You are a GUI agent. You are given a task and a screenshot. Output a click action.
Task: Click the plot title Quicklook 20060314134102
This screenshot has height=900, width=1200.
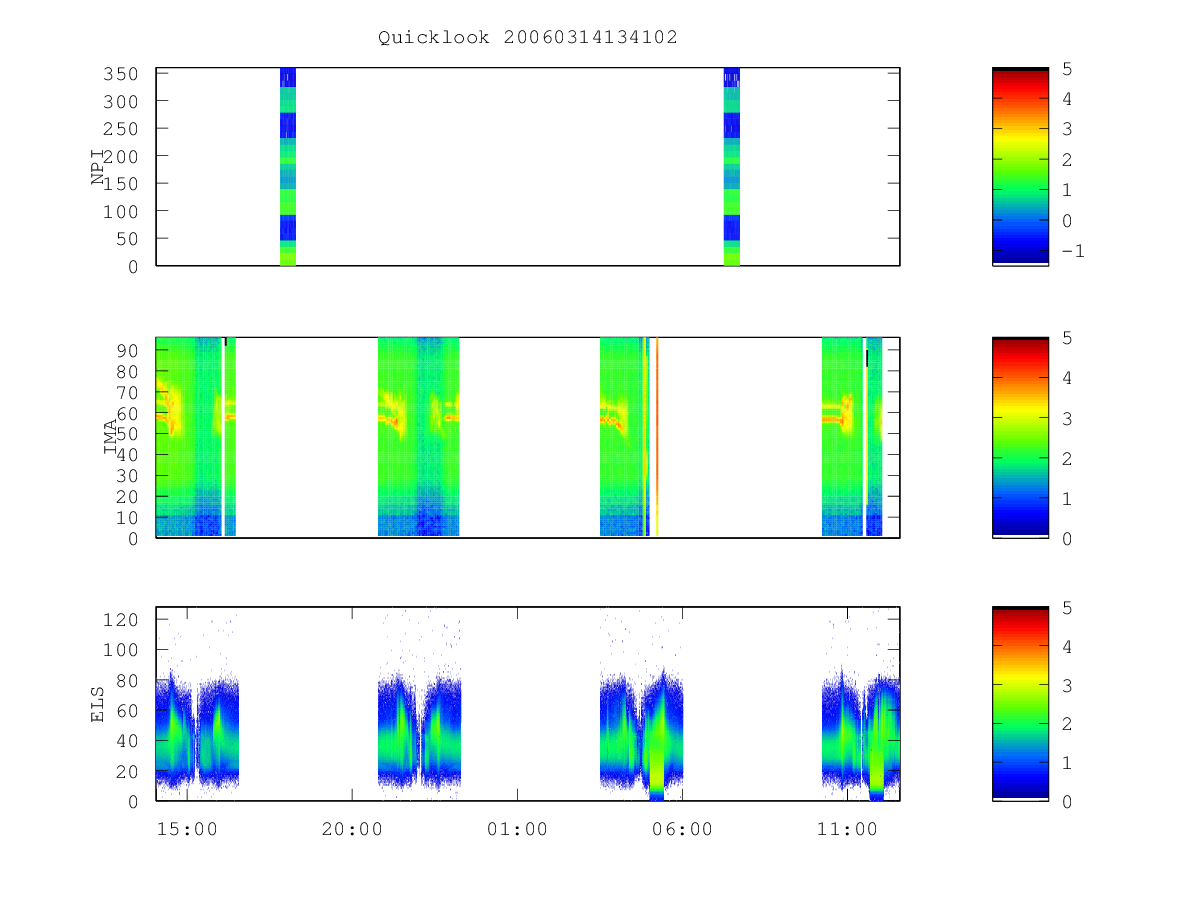point(528,38)
